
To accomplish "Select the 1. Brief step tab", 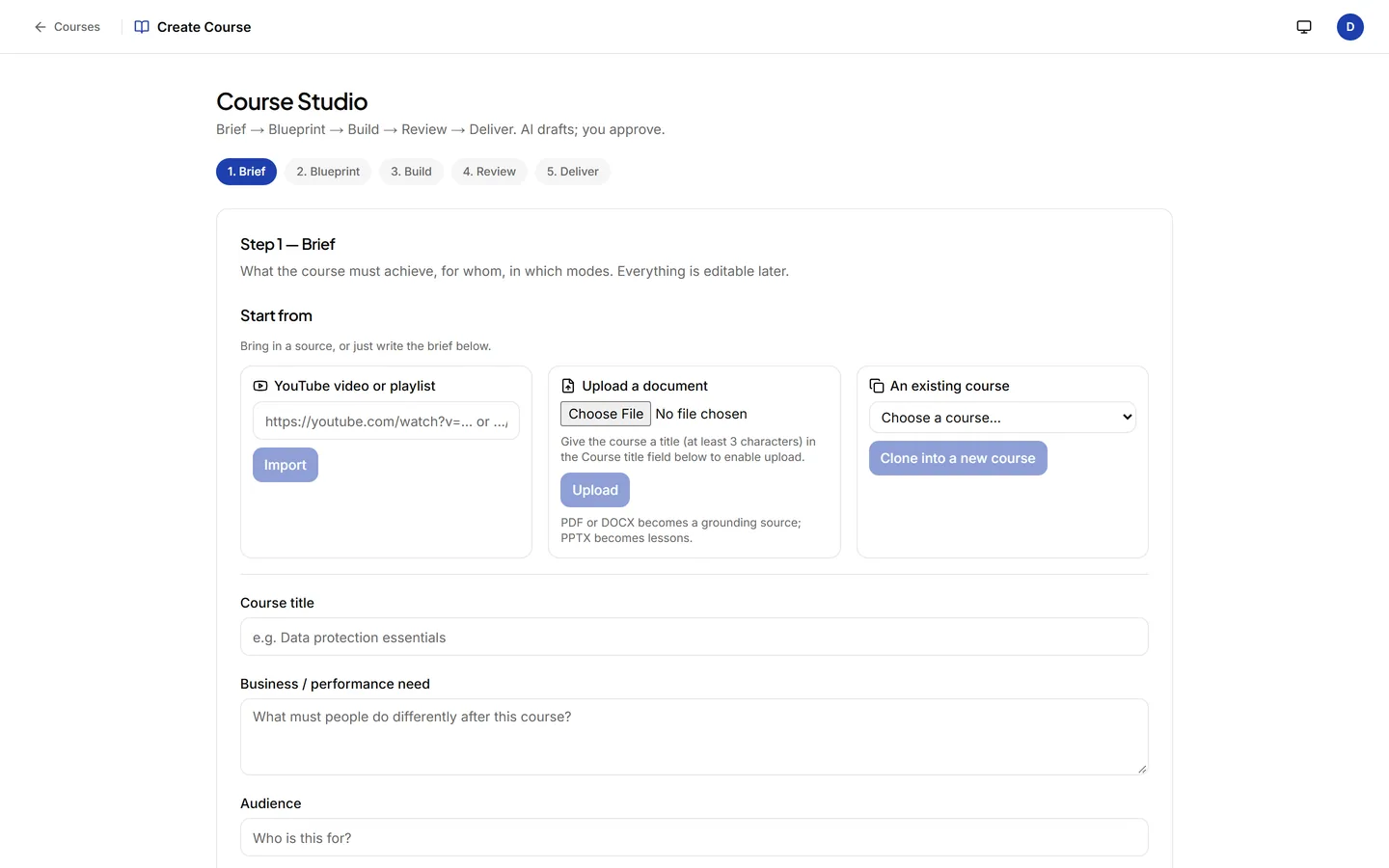I will [x=246, y=172].
